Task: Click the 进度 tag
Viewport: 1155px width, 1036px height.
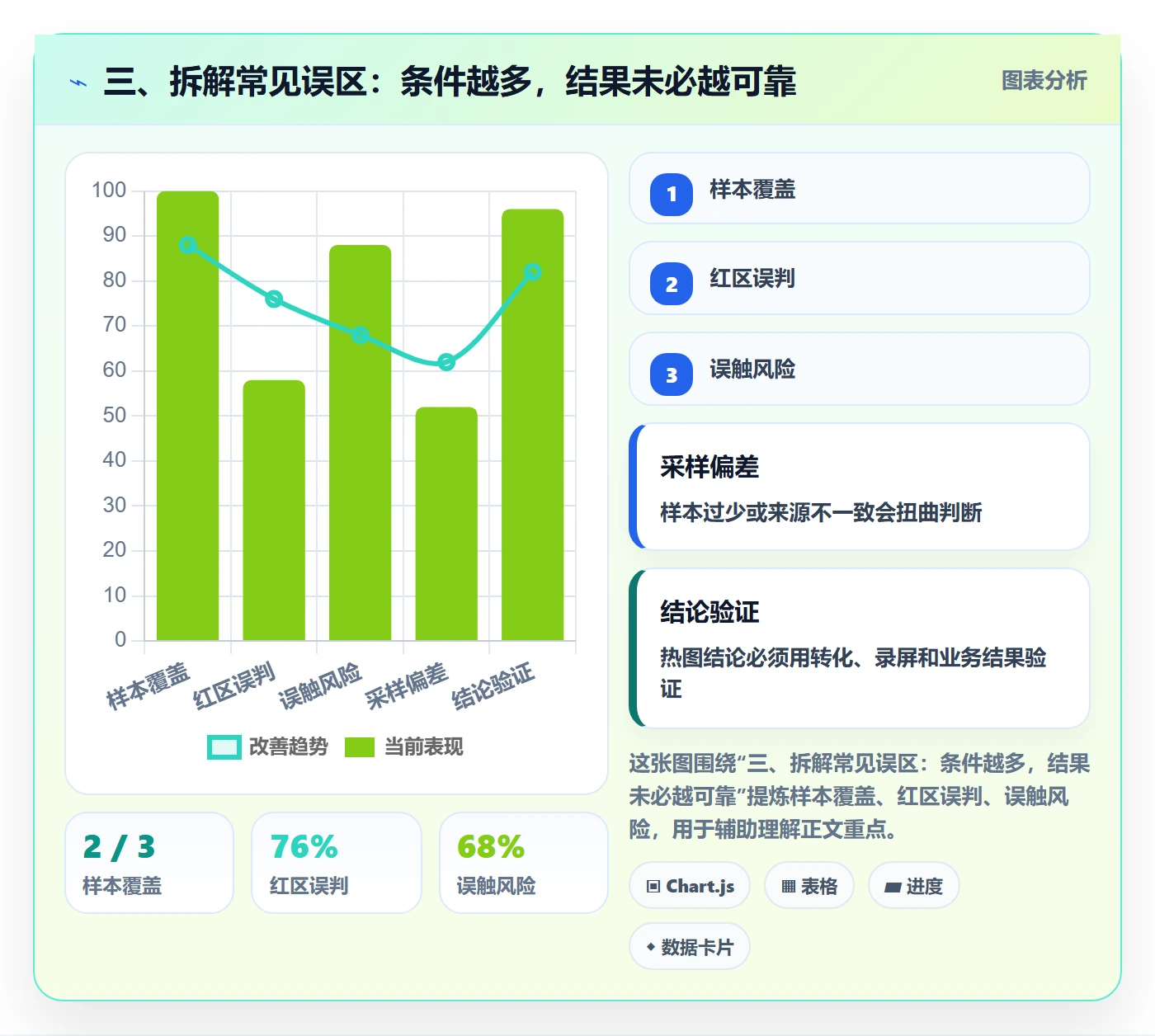Action: pos(913,886)
